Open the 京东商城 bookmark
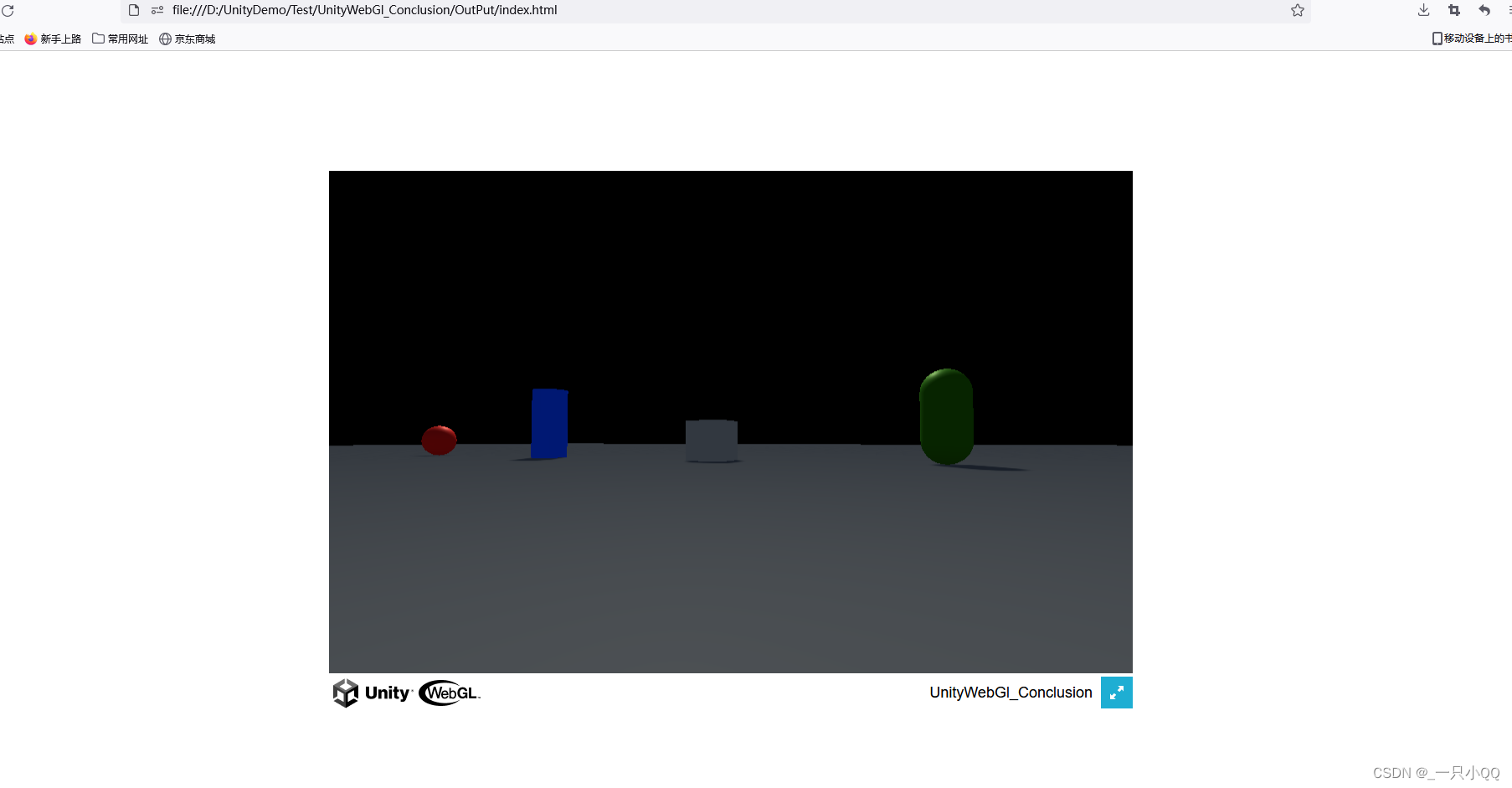1512x788 pixels. [x=188, y=39]
